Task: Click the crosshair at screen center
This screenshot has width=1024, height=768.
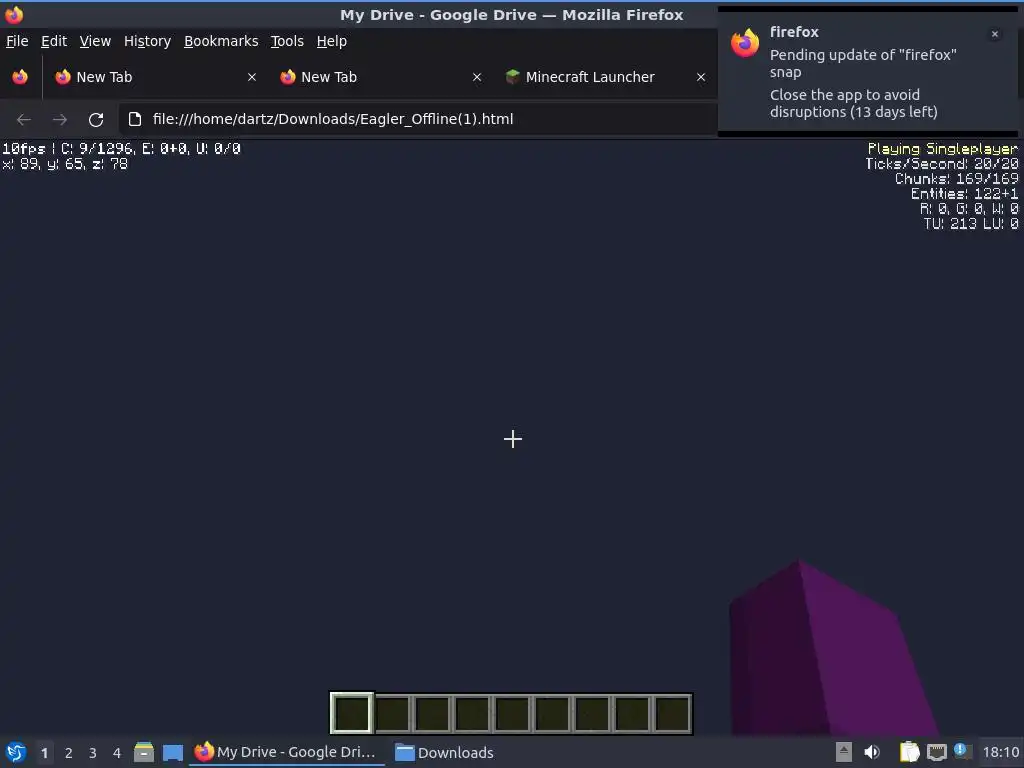Action: coord(513,439)
